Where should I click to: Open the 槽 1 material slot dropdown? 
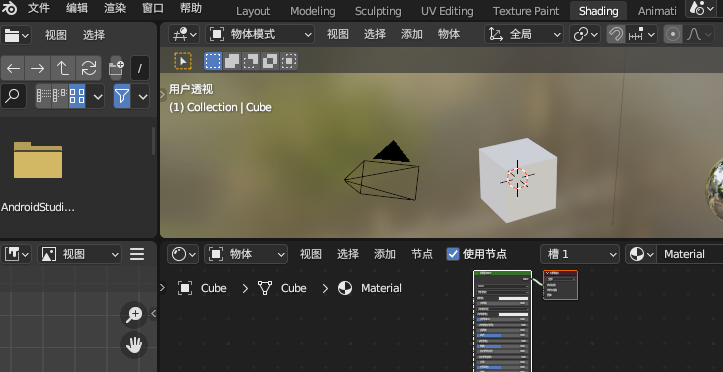pyautogui.click(x=580, y=254)
